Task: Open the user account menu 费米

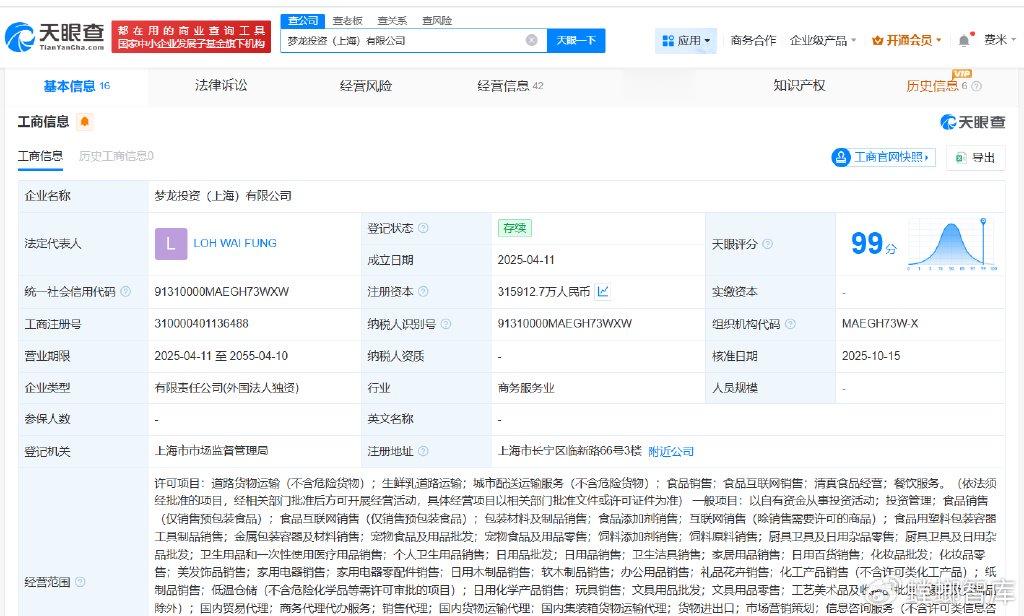Action: tap(1000, 40)
